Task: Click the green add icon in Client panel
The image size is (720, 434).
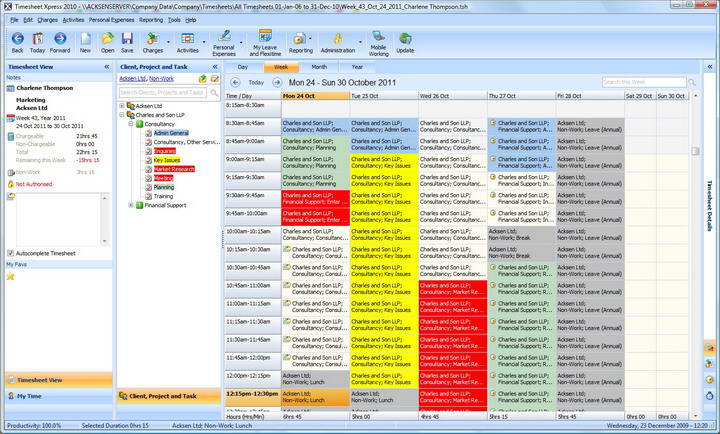Action: coord(202,79)
